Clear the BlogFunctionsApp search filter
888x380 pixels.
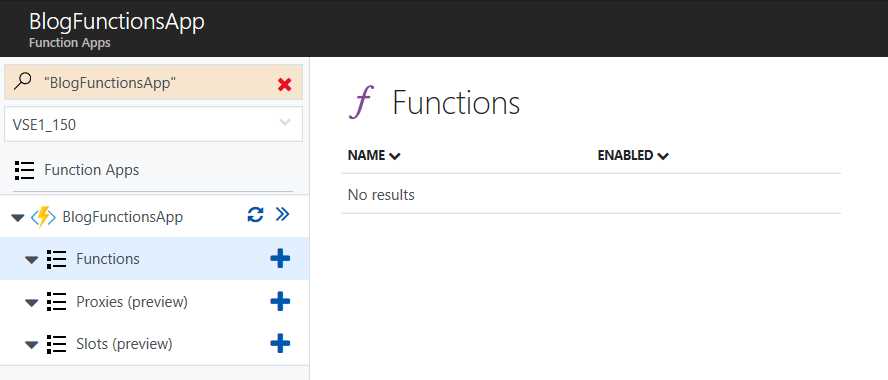pyautogui.click(x=284, y=84)
